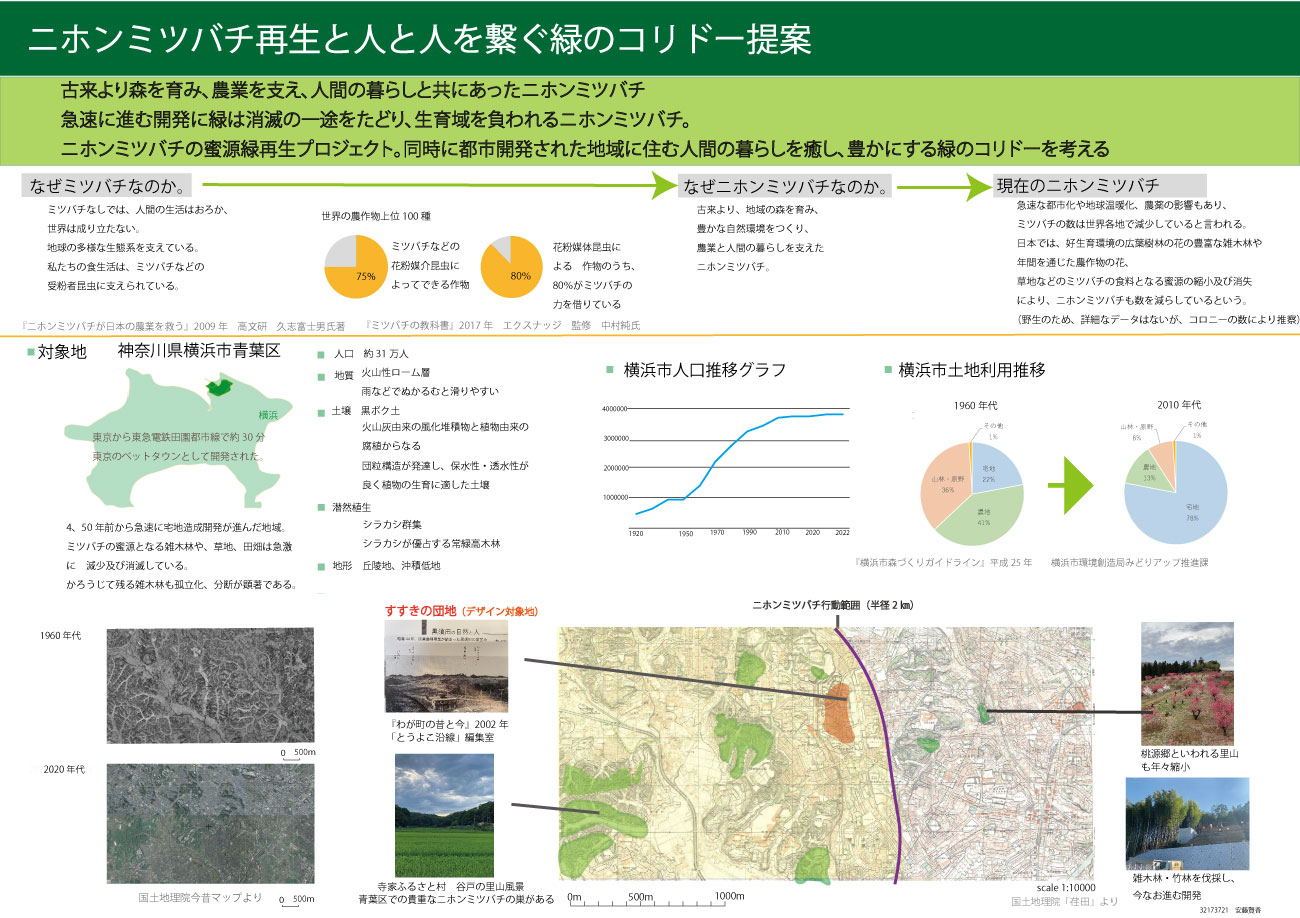Select the 80% pie chart

pos(512,268)
